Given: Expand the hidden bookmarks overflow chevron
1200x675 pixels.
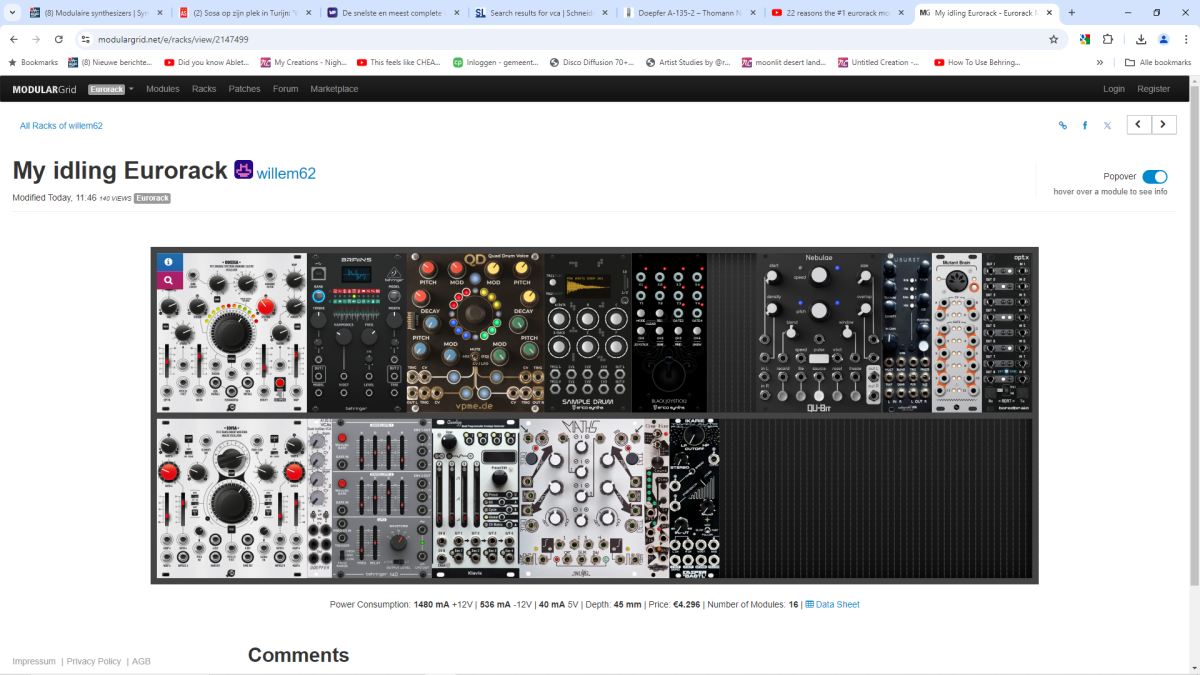Looking at the screenshot, I should click(x=1100, y=62).
